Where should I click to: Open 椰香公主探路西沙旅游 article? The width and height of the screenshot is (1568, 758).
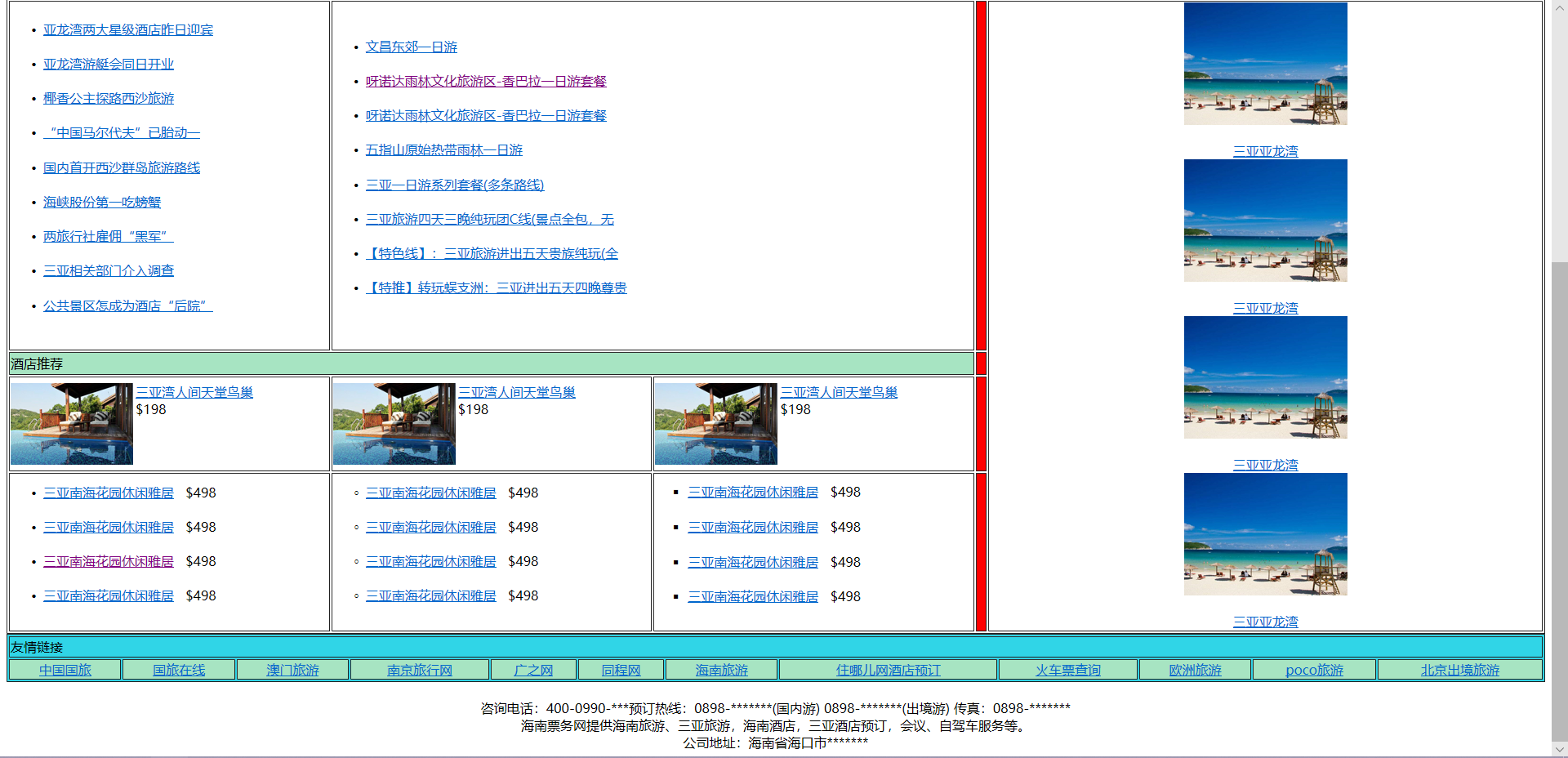[x=109, y=99]
